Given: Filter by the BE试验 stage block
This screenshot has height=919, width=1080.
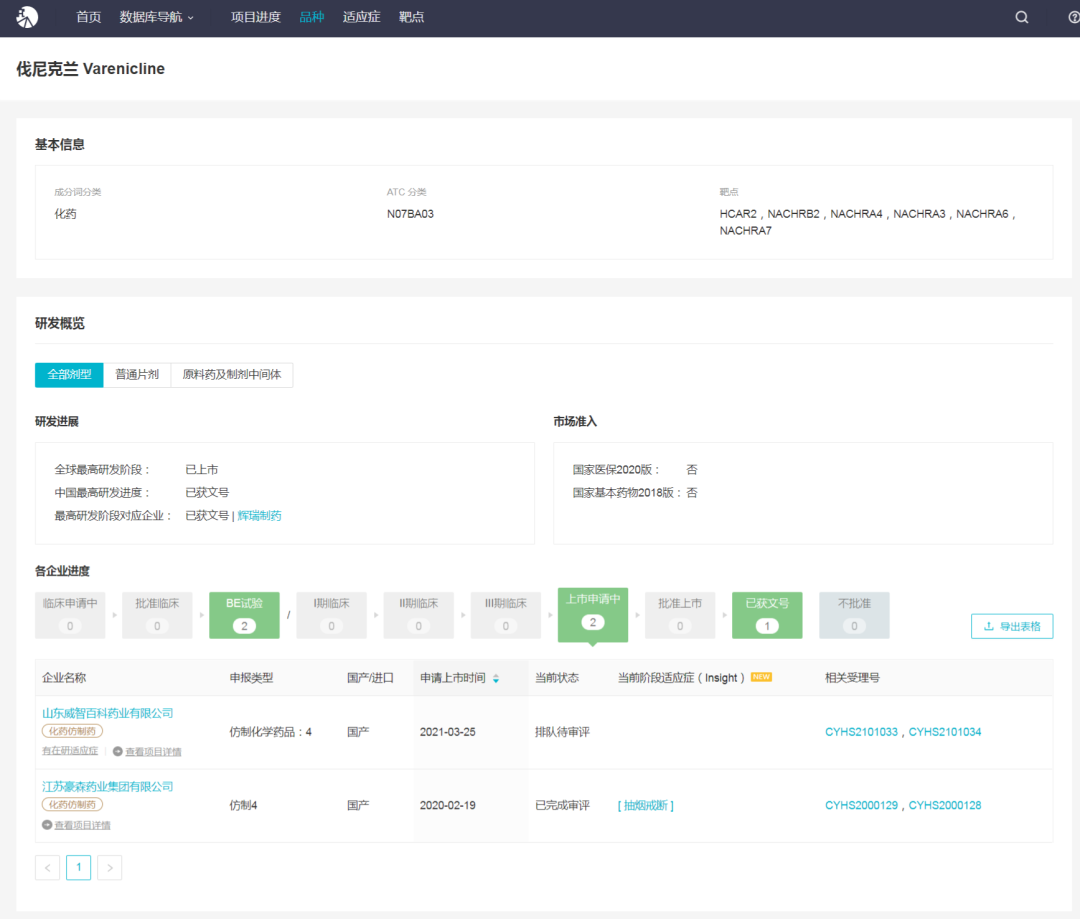Looking at the screenshot, I should click(x=244, y=615).
